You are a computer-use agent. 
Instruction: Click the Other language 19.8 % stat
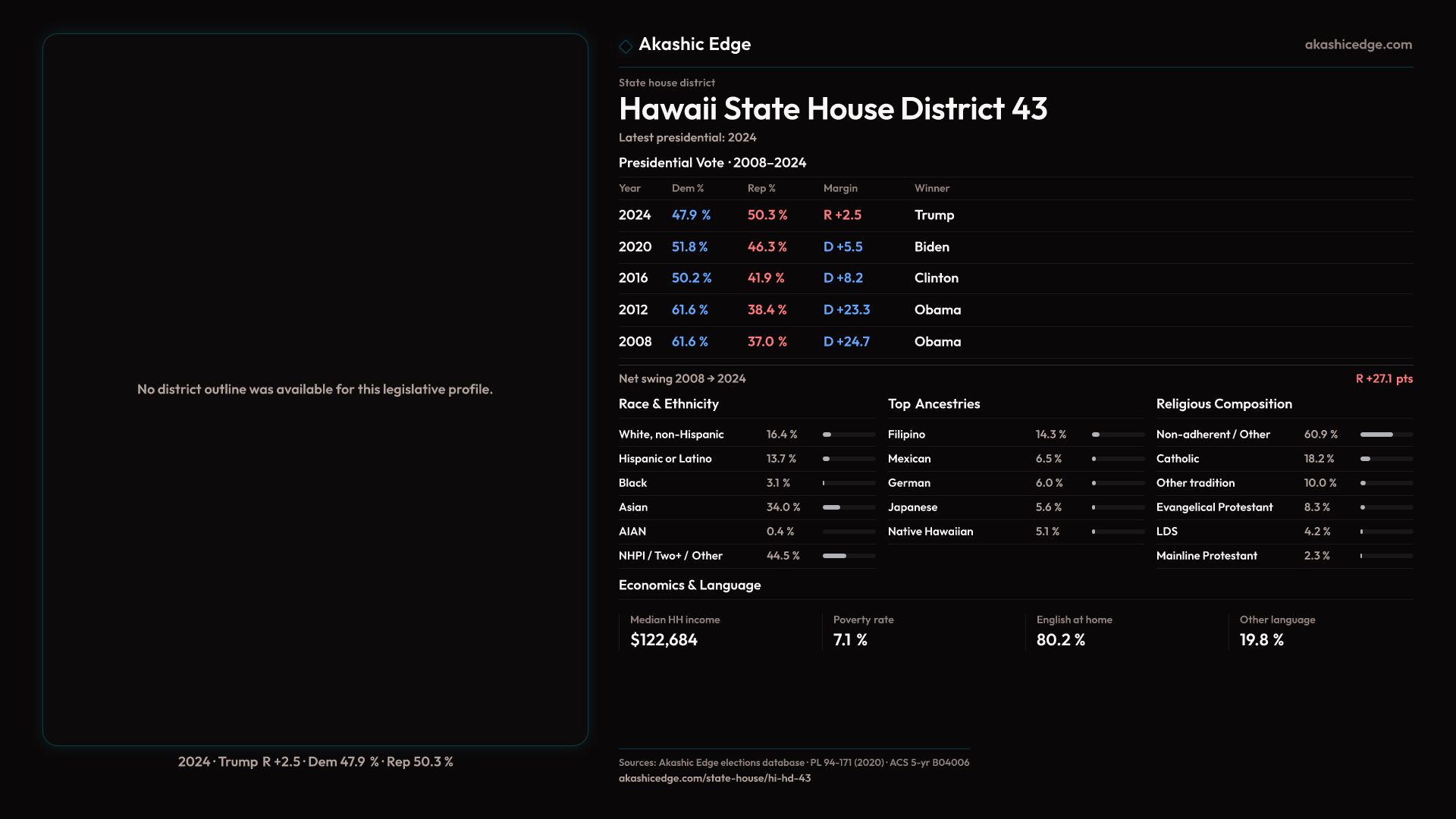click(x=1261, y=640)
